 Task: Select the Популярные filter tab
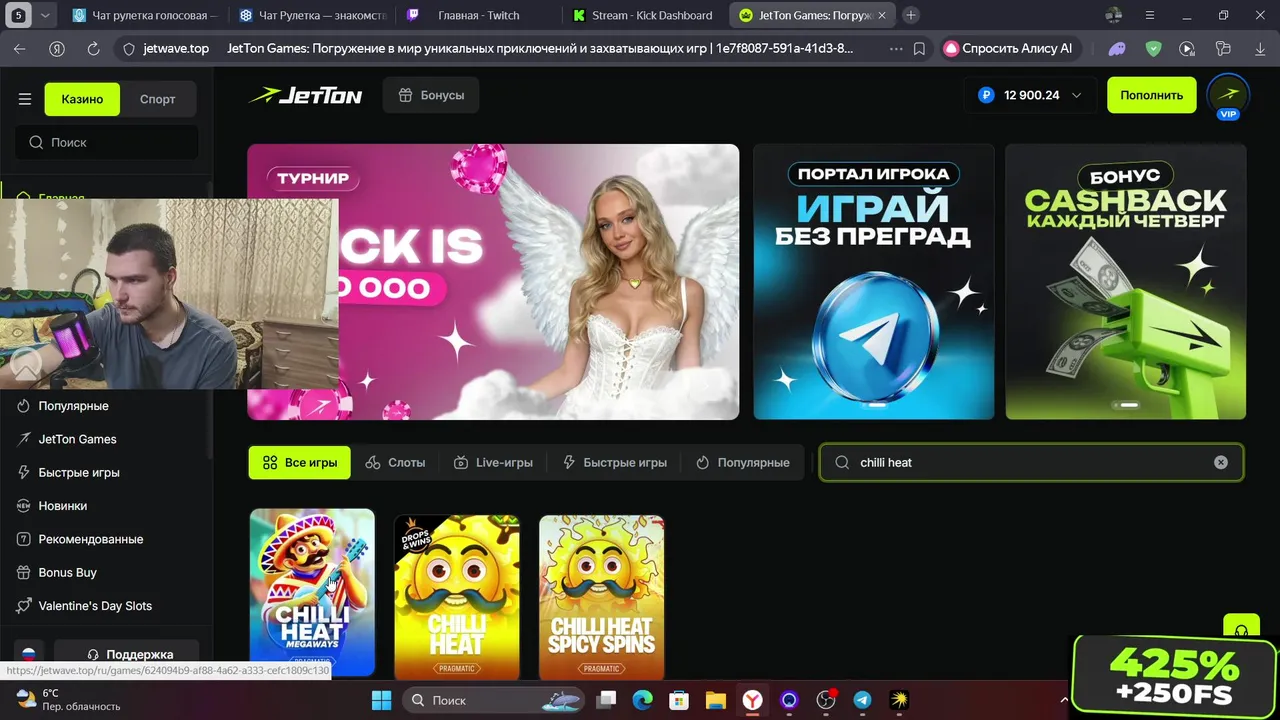point(743,463)
